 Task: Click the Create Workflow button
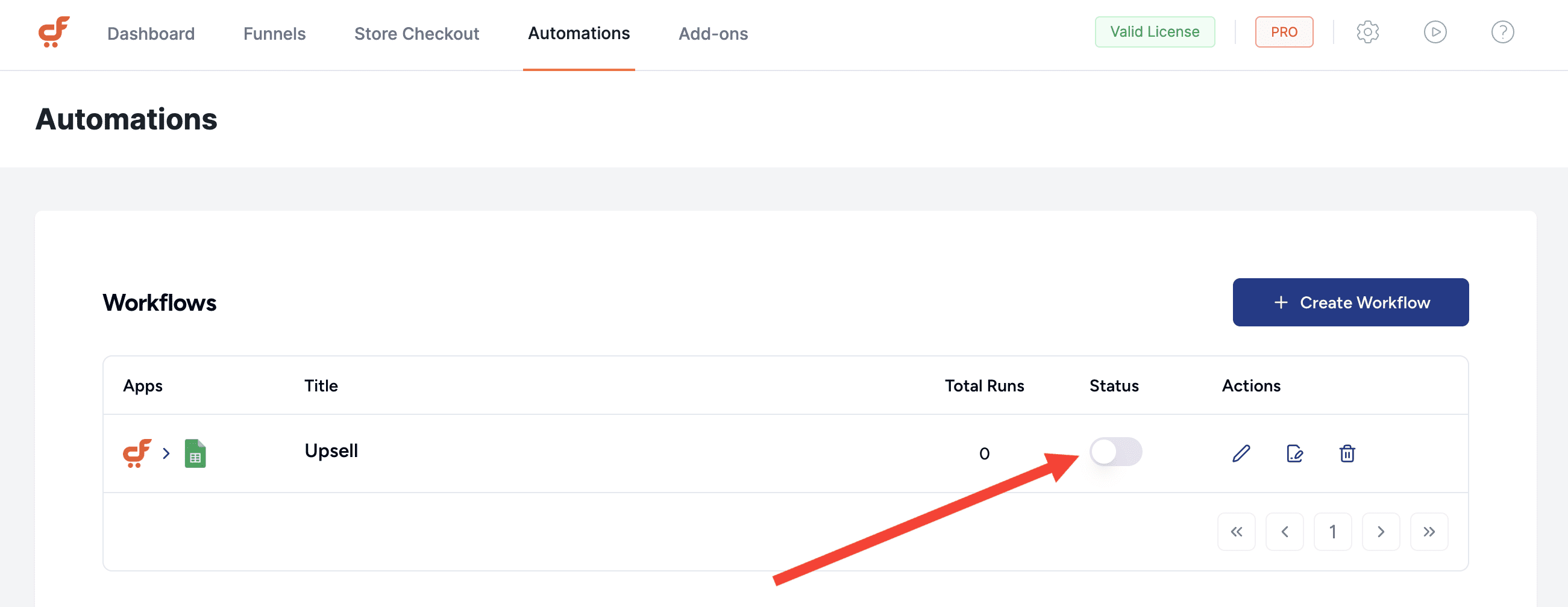click(x=1350, y=302)
